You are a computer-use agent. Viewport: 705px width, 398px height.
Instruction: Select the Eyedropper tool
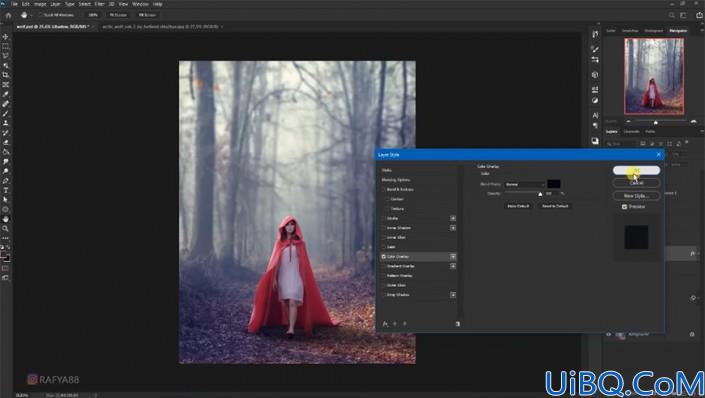coord(5,94)
